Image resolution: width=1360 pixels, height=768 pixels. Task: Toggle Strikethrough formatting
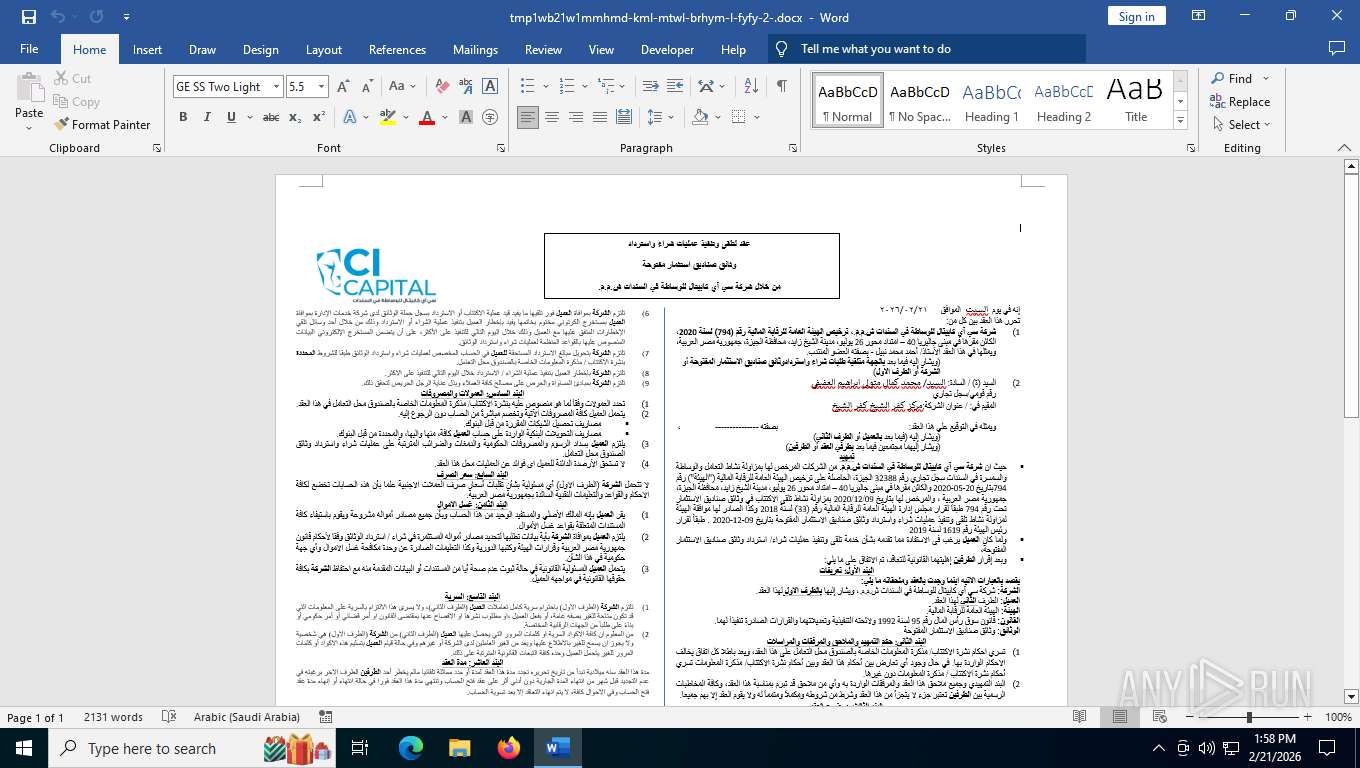point(271,117)
